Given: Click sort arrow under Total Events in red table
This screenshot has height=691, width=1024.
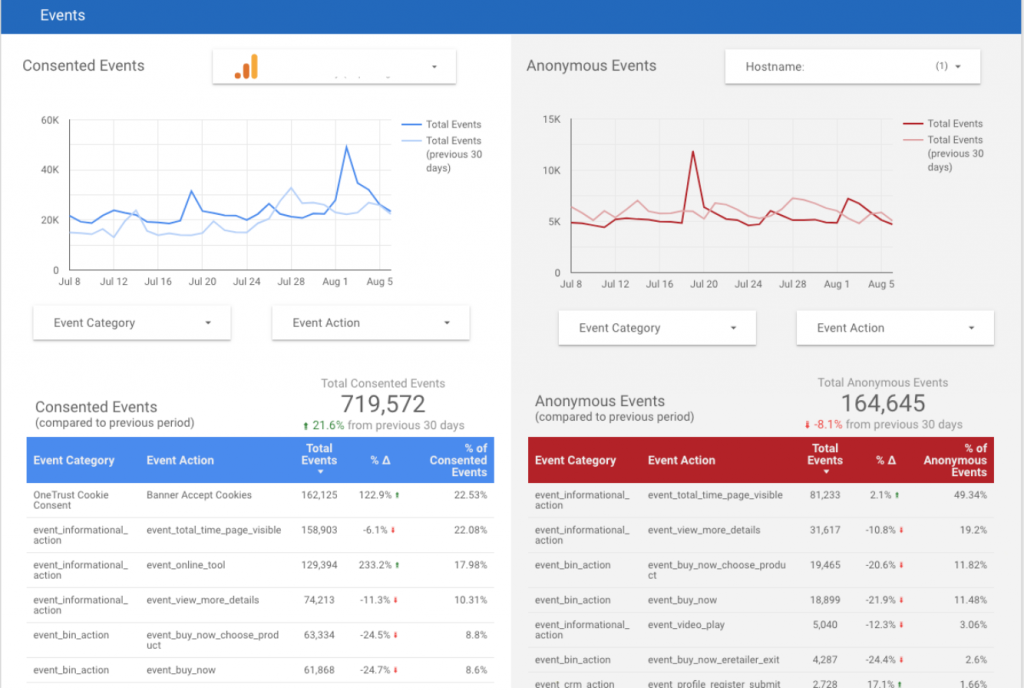Looking at the screenshot, I should [x=826, y=472].
